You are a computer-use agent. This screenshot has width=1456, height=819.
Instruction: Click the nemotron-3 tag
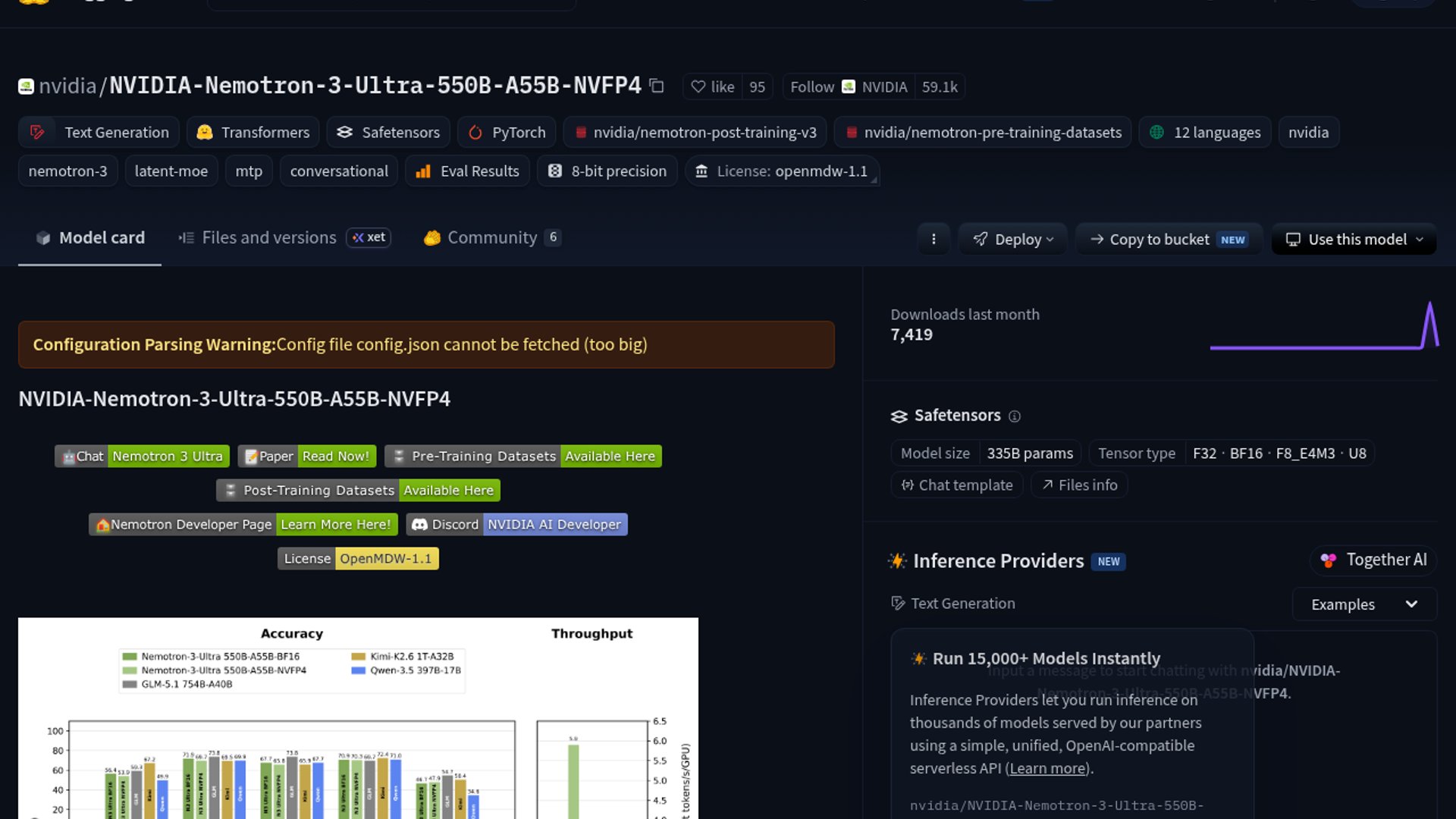tap(67, 171)
